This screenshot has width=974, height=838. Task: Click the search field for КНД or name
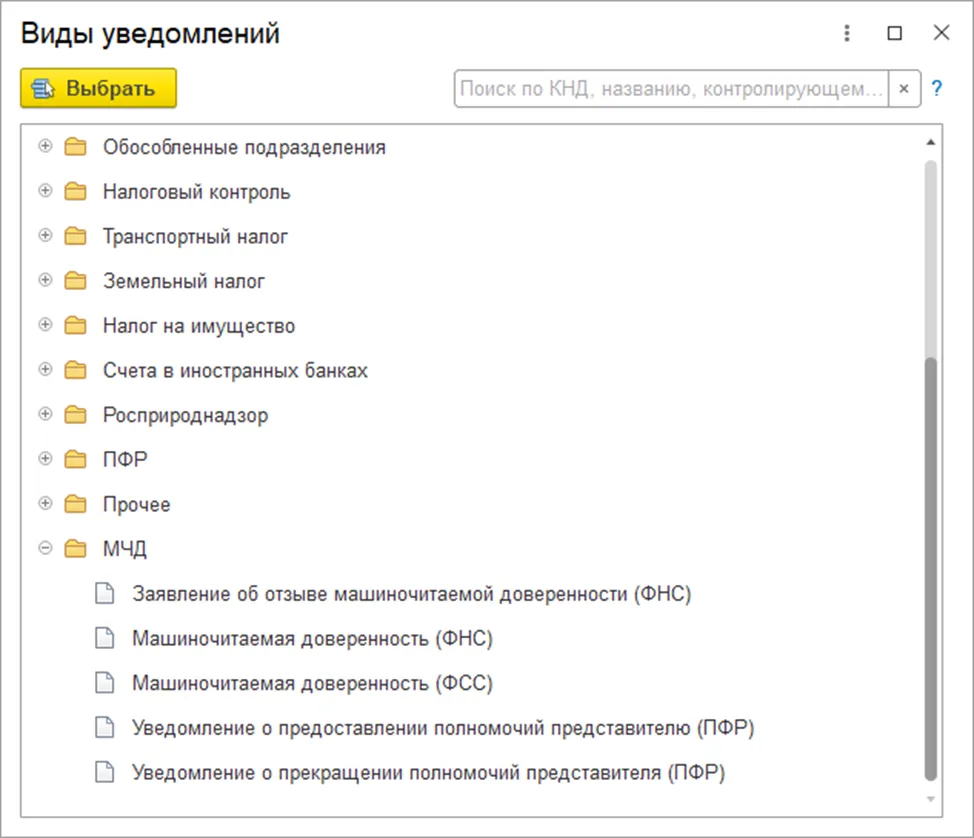coord(670,88)
